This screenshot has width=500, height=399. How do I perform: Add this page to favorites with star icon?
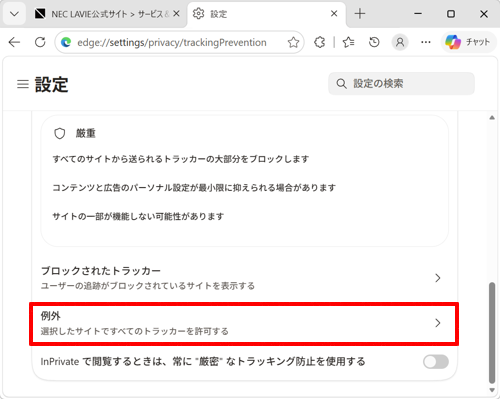[293, 42]
